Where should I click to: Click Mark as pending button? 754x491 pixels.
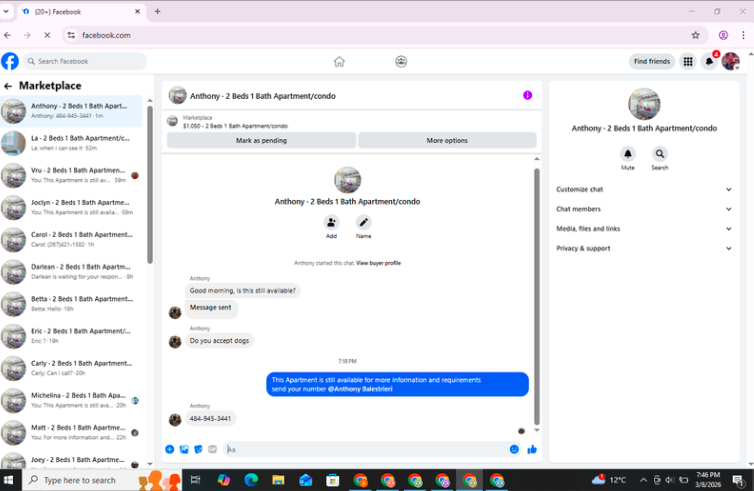click(261, 140)
